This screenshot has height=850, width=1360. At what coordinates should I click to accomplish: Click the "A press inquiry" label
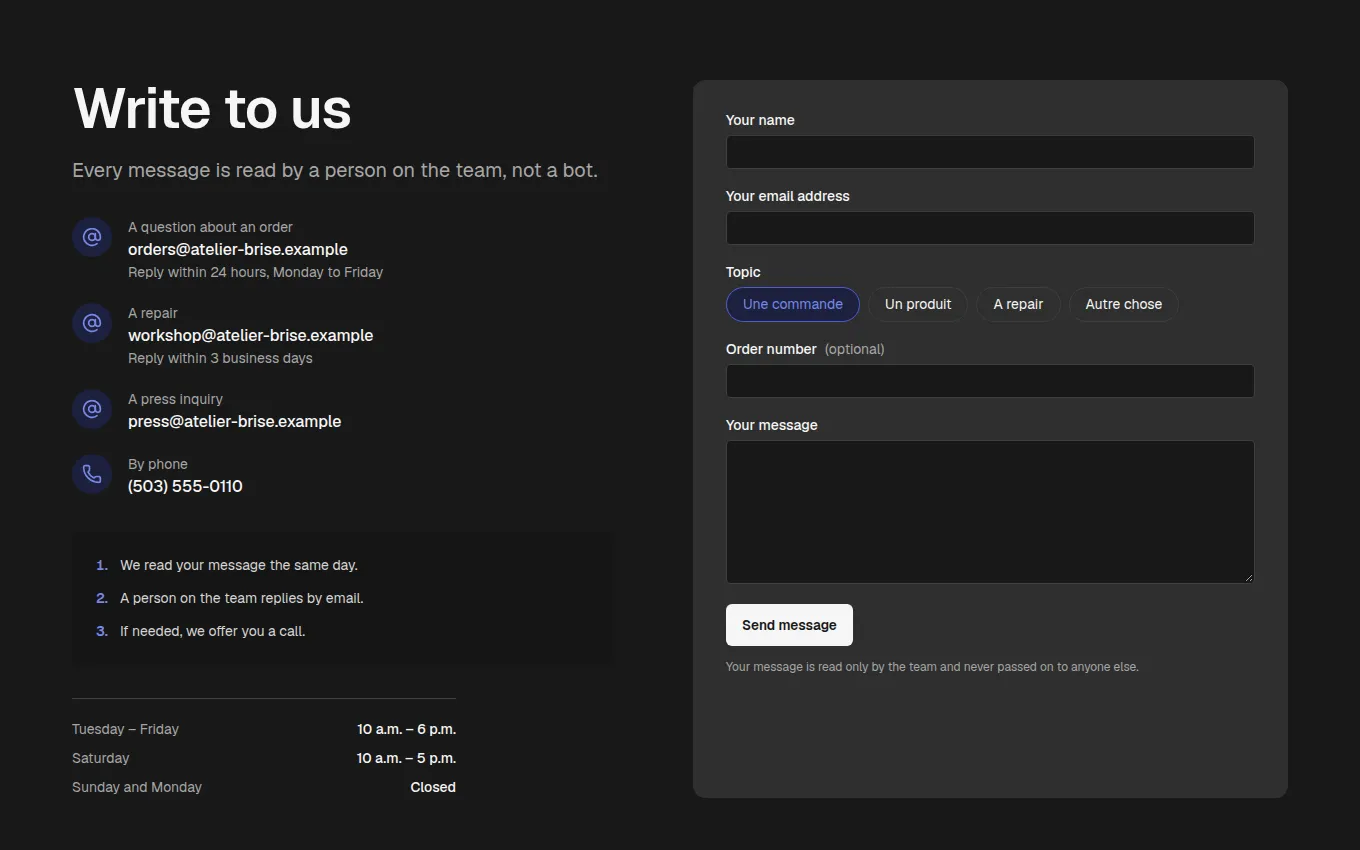175,399
